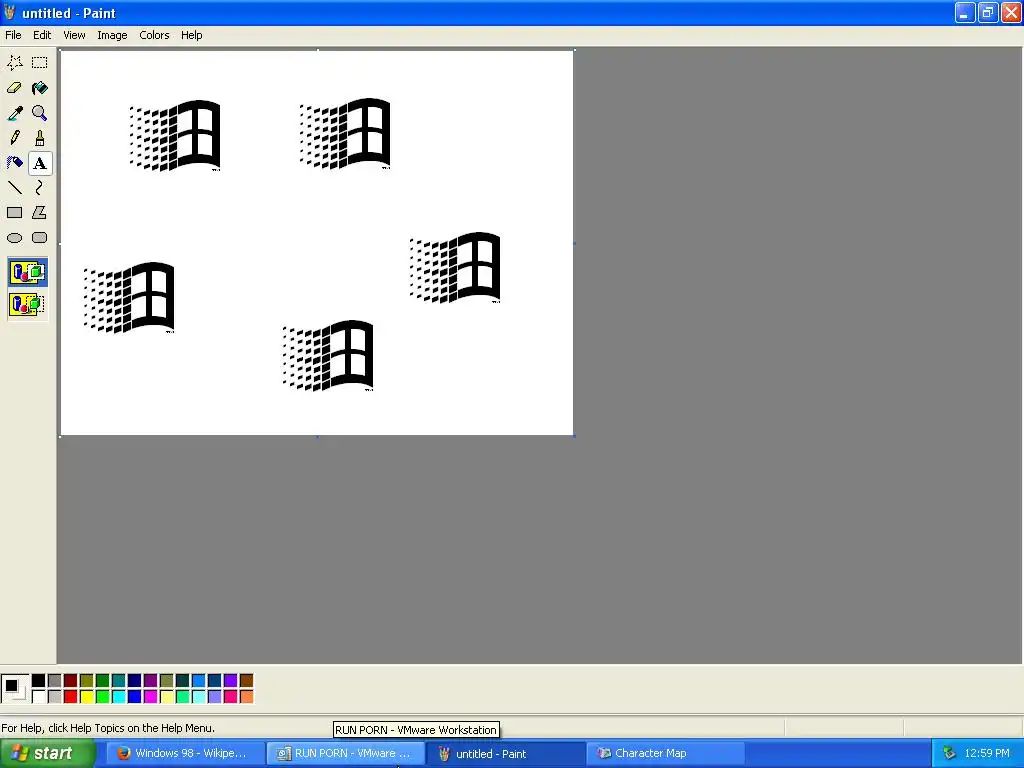Activate the Airbrush spray tool
Screen dimensions: 1024x768
pos(14,163)
